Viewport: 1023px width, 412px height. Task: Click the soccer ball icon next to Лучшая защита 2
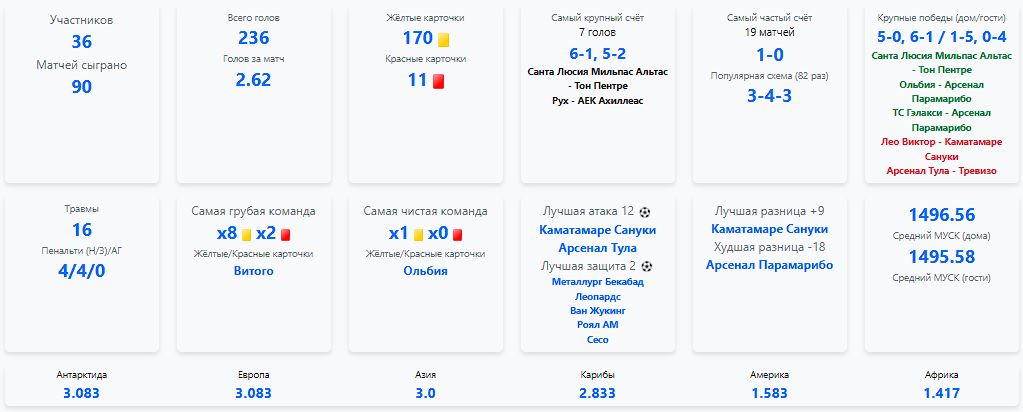click(647, 266)
